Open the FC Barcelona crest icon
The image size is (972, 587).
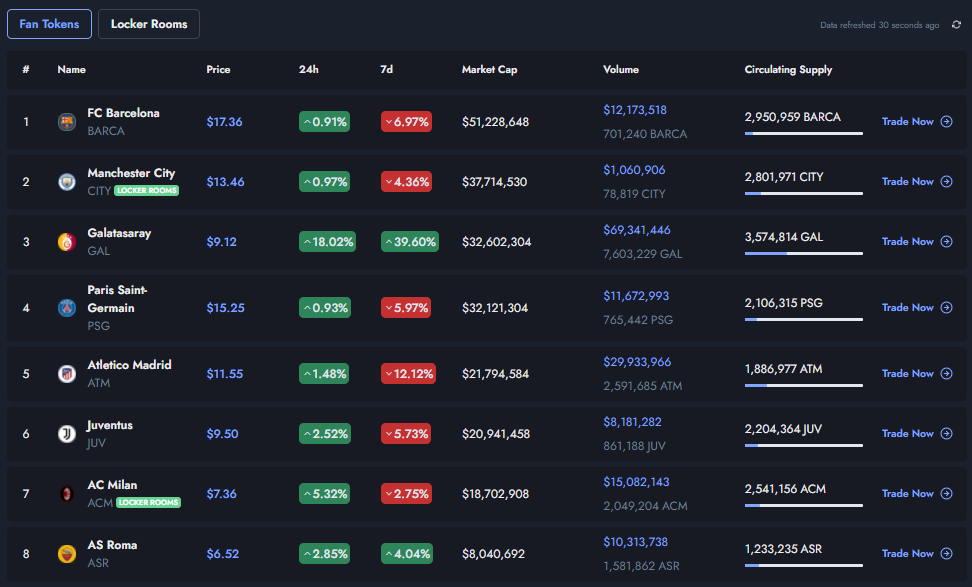[67, 122]
